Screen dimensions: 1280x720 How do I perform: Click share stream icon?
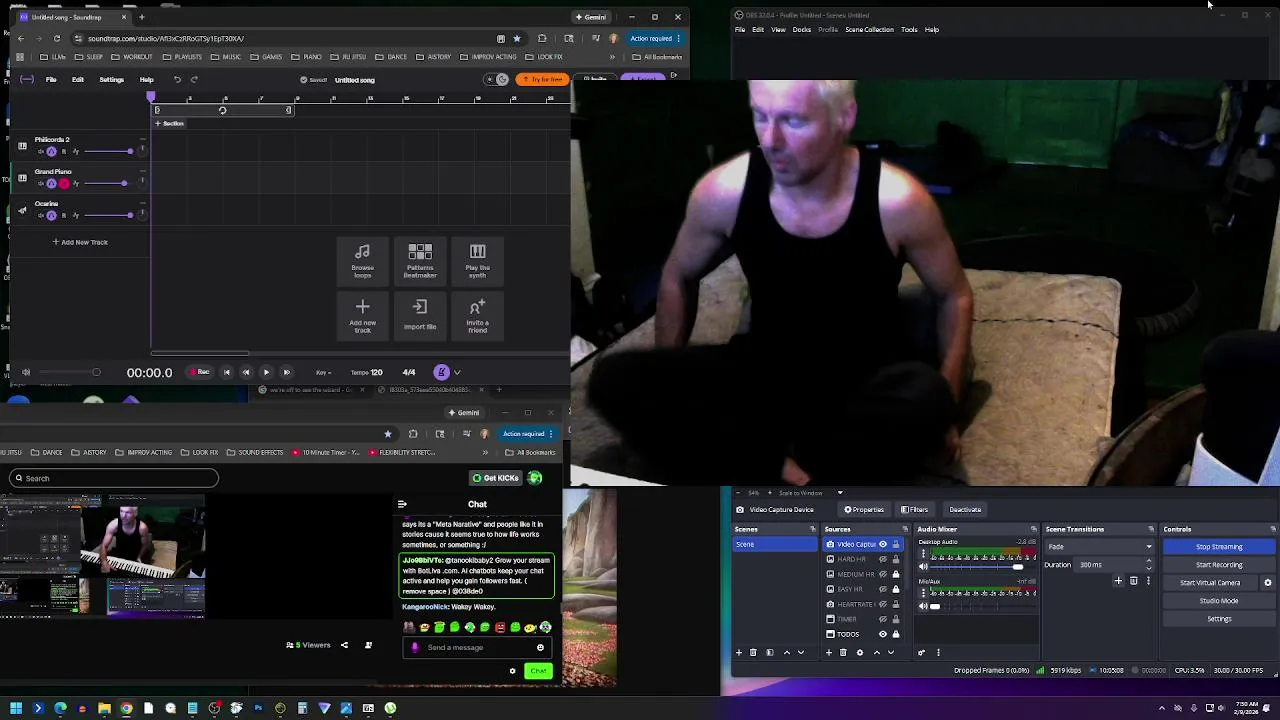point(344,646)
